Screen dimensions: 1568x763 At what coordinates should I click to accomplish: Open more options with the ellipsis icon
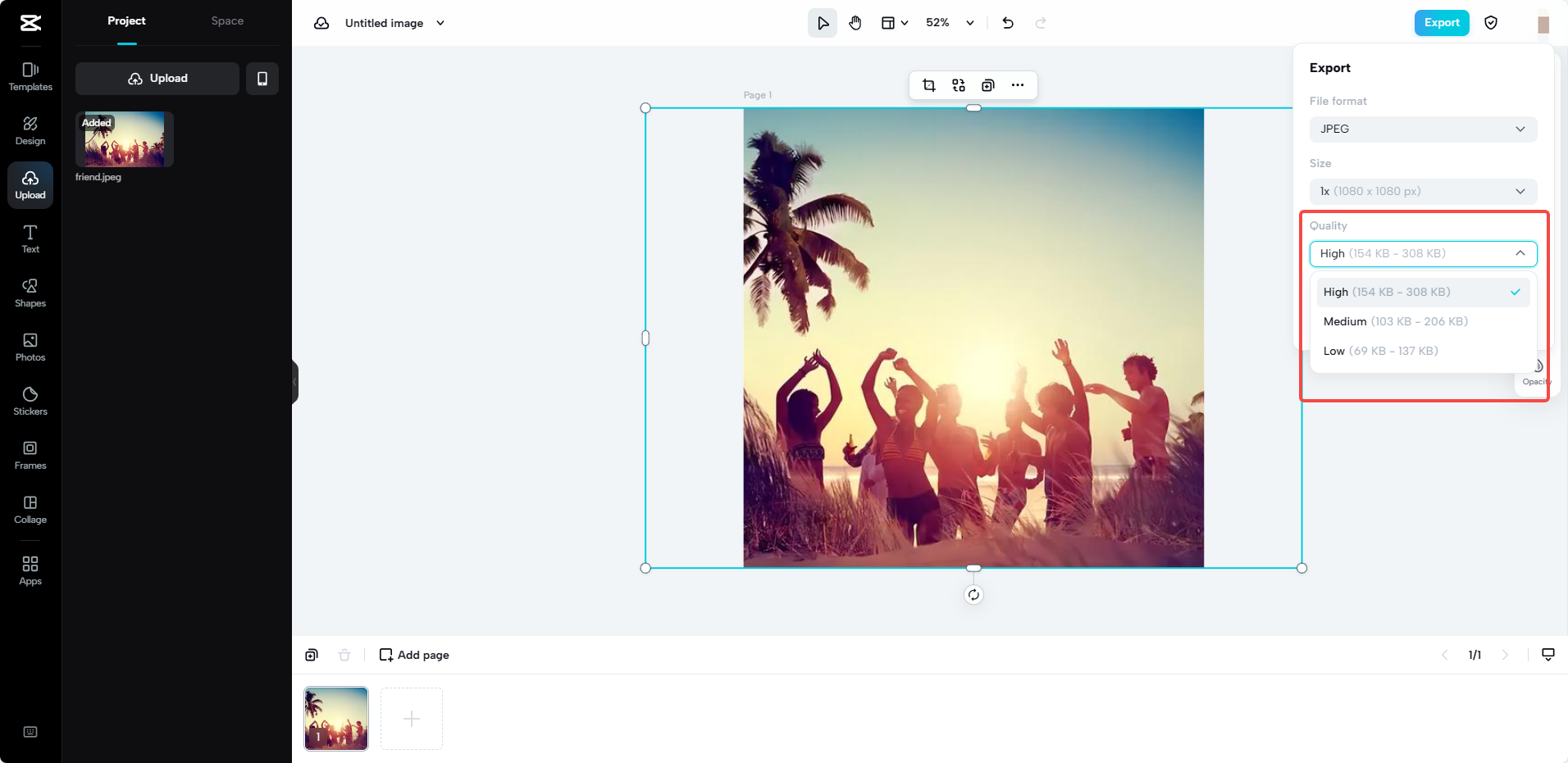tap(1019, 84)
